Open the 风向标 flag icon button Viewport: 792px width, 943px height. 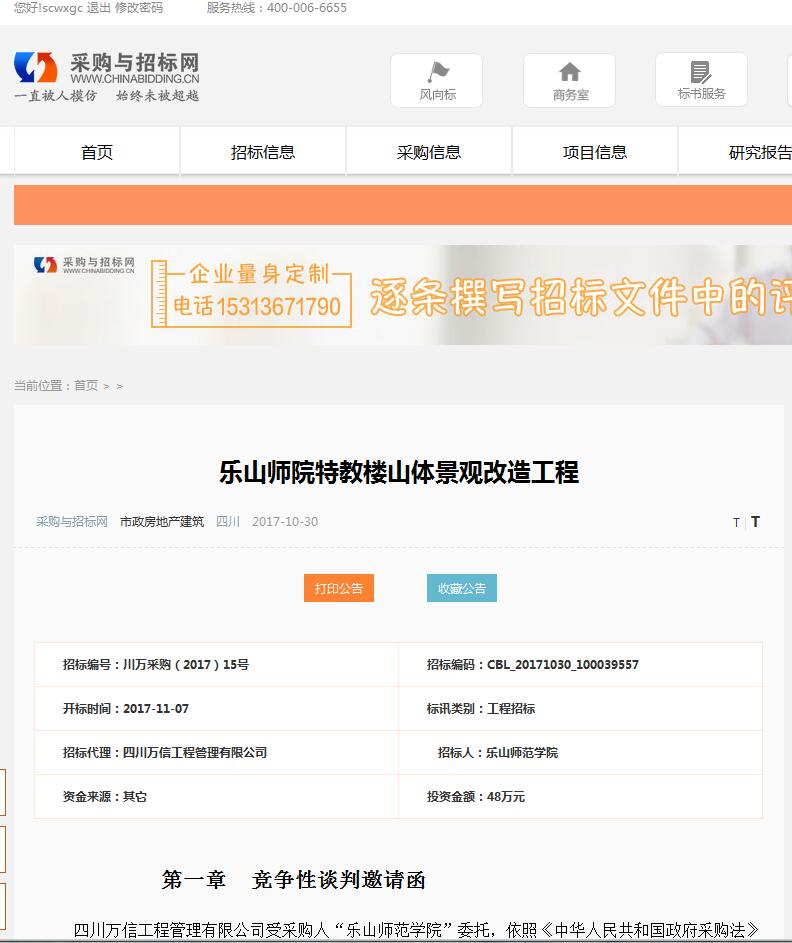coord(437,81)
